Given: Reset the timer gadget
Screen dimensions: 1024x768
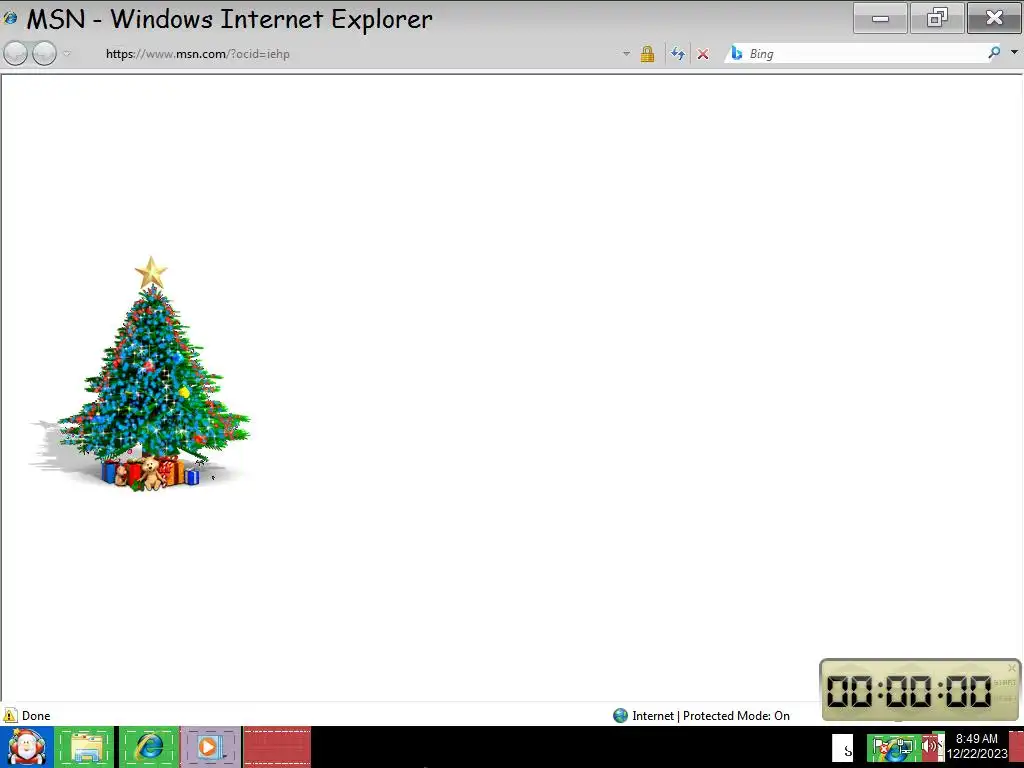Looking at the screenshot, I should [x=1004, y=699].
